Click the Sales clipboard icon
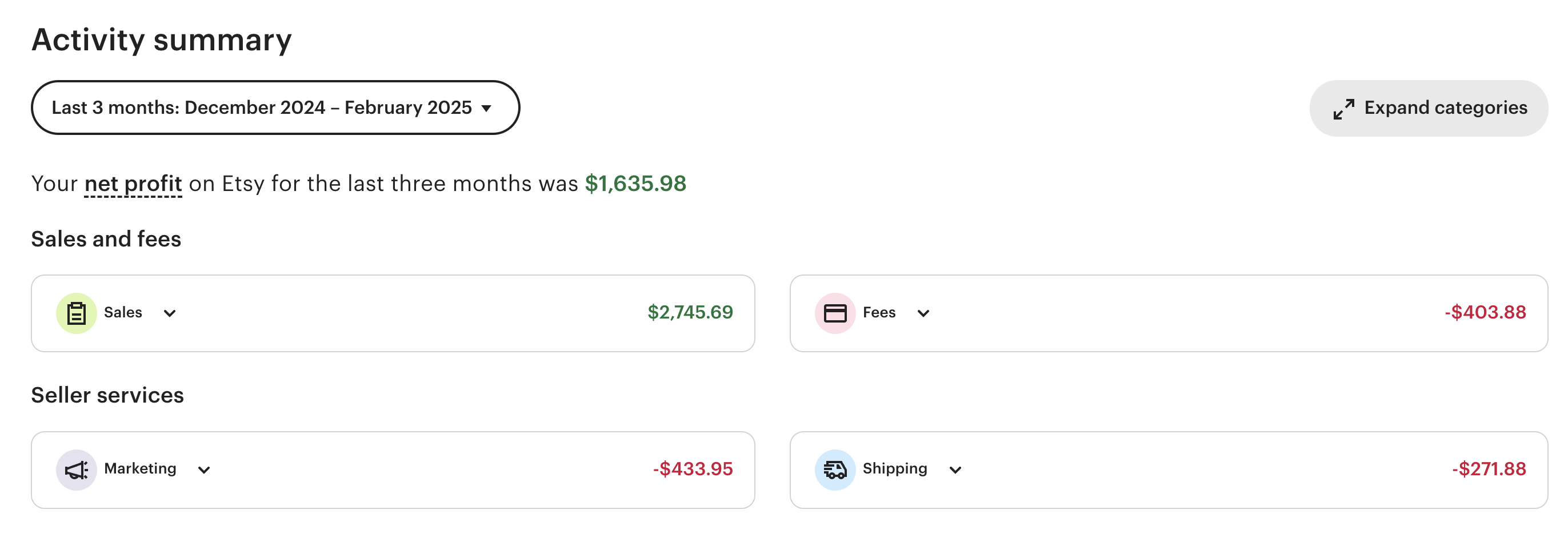The image size is (1568, 557). pyautogui.click(x=76, y=313)
